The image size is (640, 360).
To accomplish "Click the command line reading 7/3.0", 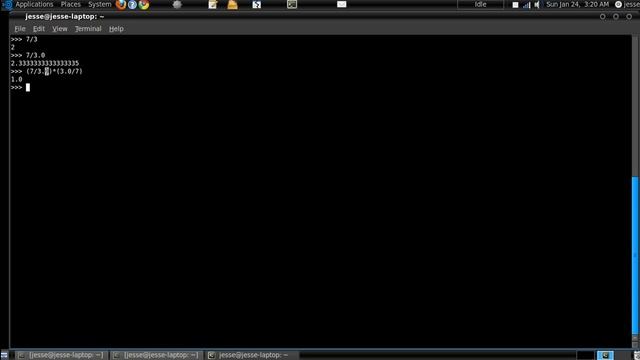I will (x=28, y=55).
